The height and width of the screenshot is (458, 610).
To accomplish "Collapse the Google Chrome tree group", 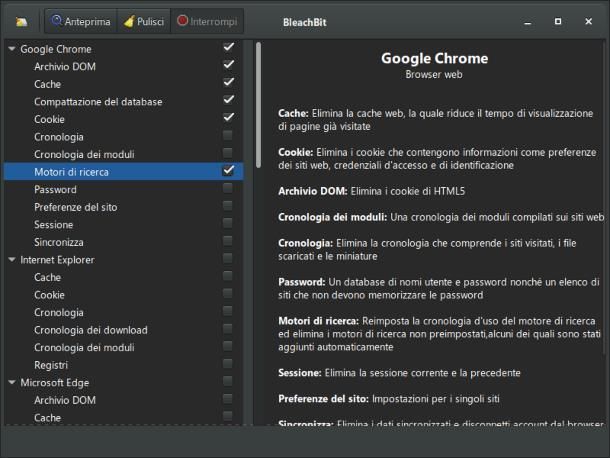I will pos(12,49).
